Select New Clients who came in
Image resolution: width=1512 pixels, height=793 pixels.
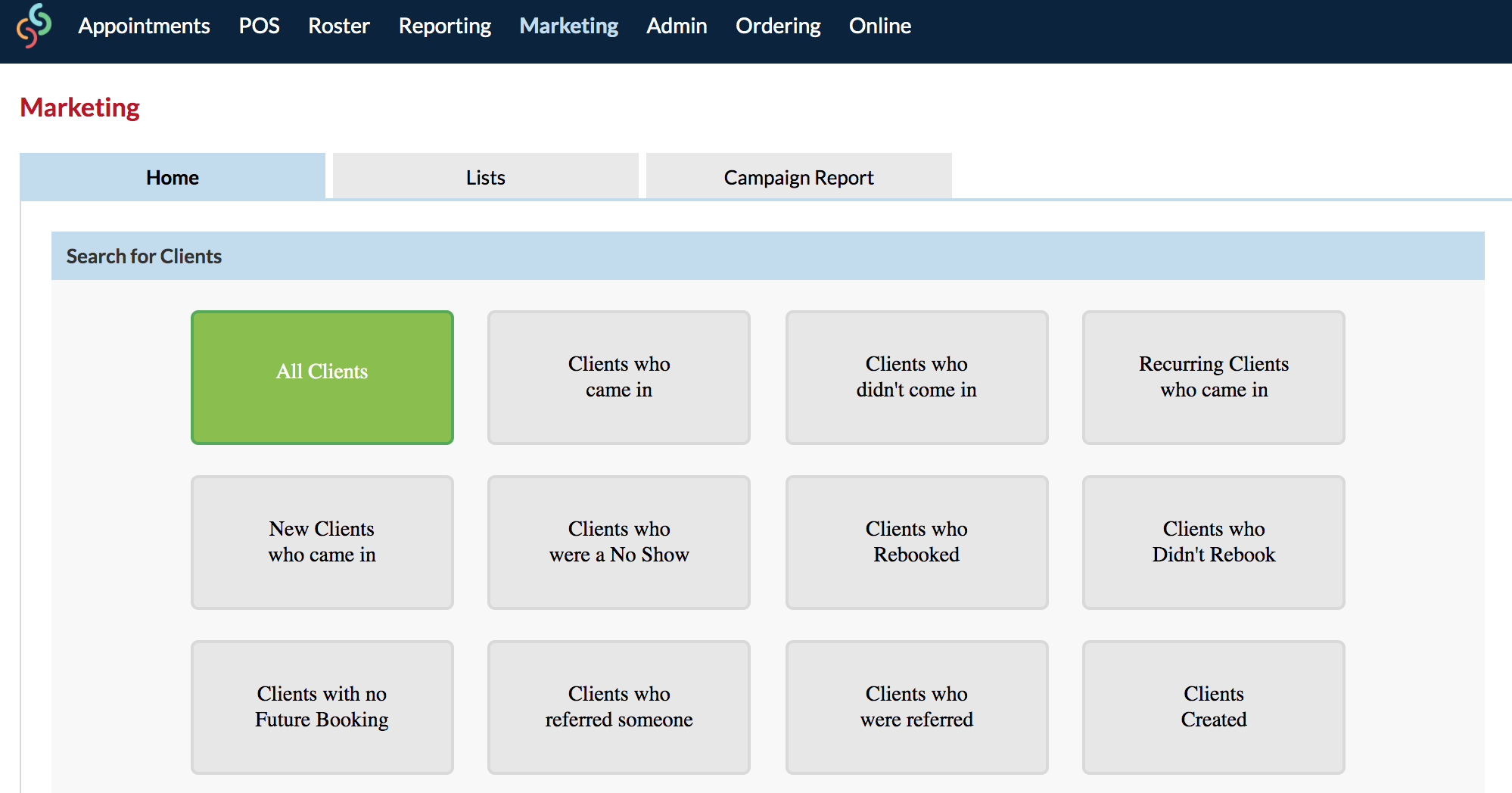pyautogui.click(x=322, y=543)
